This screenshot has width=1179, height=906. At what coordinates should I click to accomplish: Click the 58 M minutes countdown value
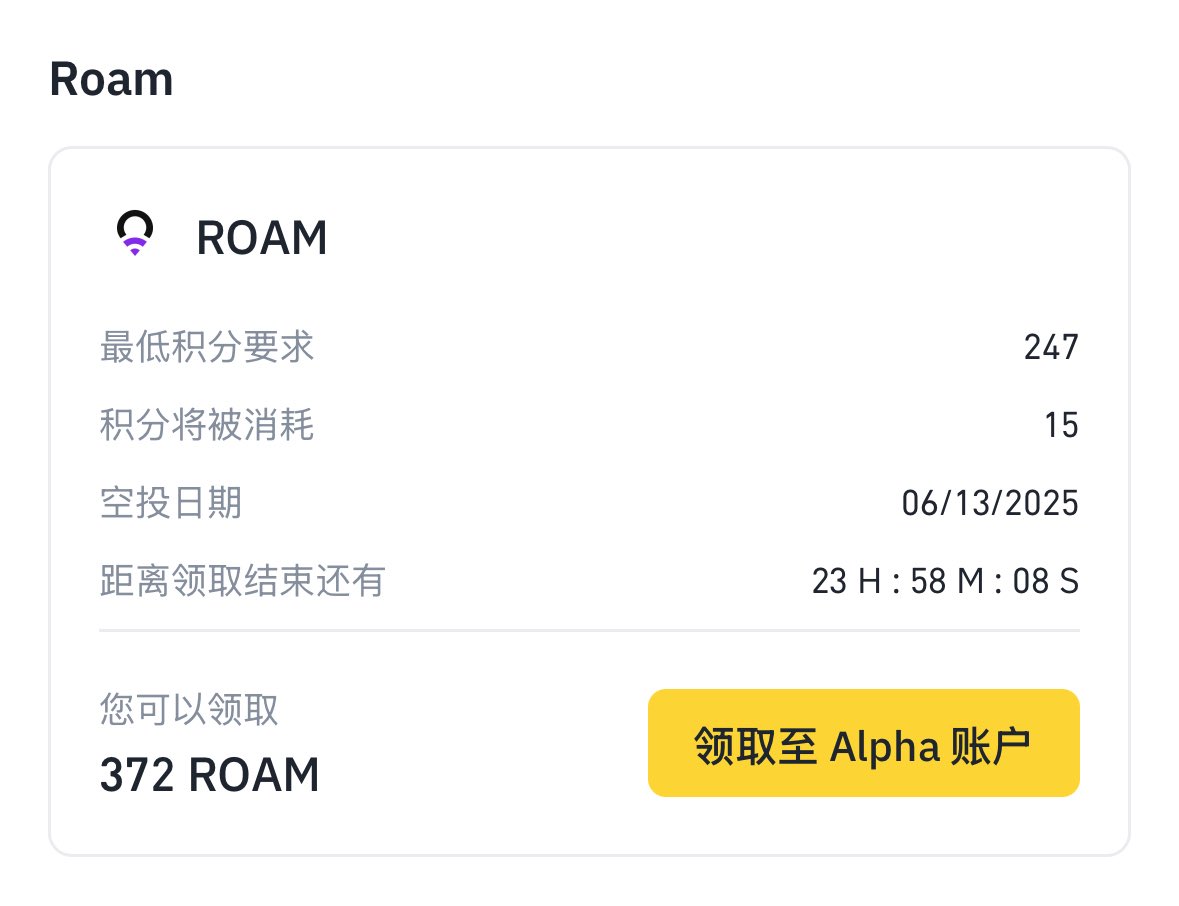[x=947, y=581]
